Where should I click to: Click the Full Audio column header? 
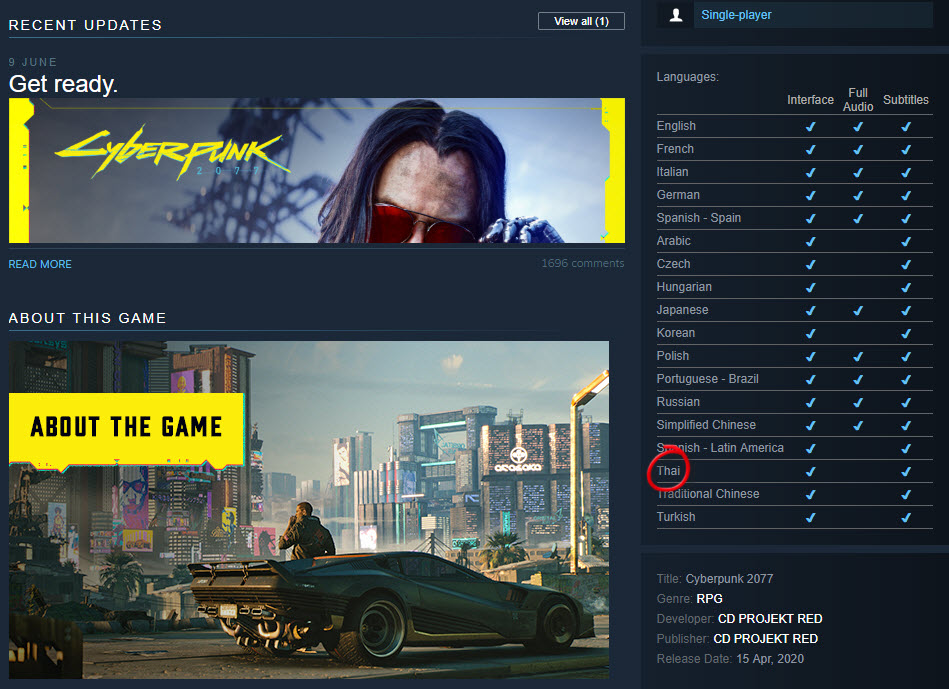pyautogui.click(x=858, y=100)
